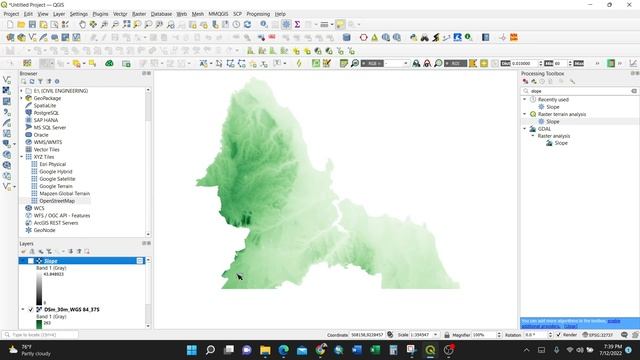The height and width of the screenshot is (360, 640).
Task: Toggle visibility of DSm_30m_WGS 84_37S layer
Action: click(x=31, y=309)
